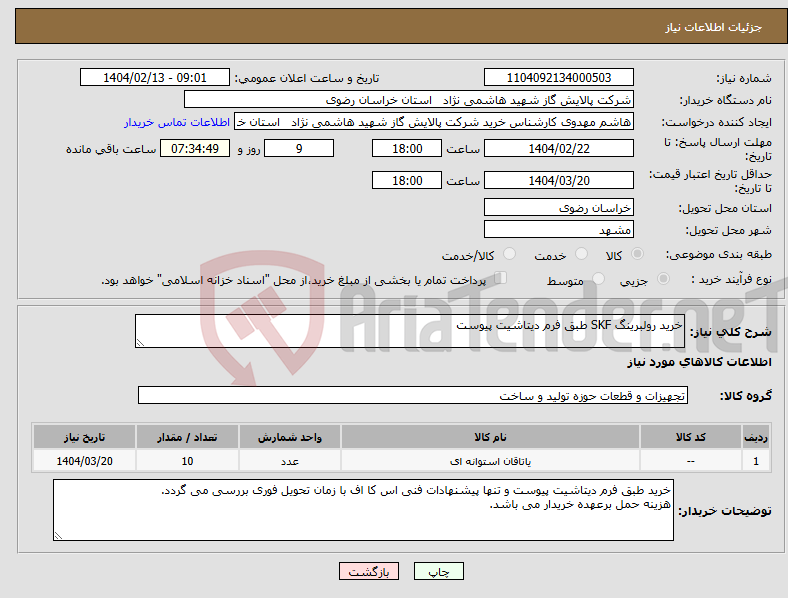
Task: Click the واحد شمارش column header
Action: coord(290,437)
